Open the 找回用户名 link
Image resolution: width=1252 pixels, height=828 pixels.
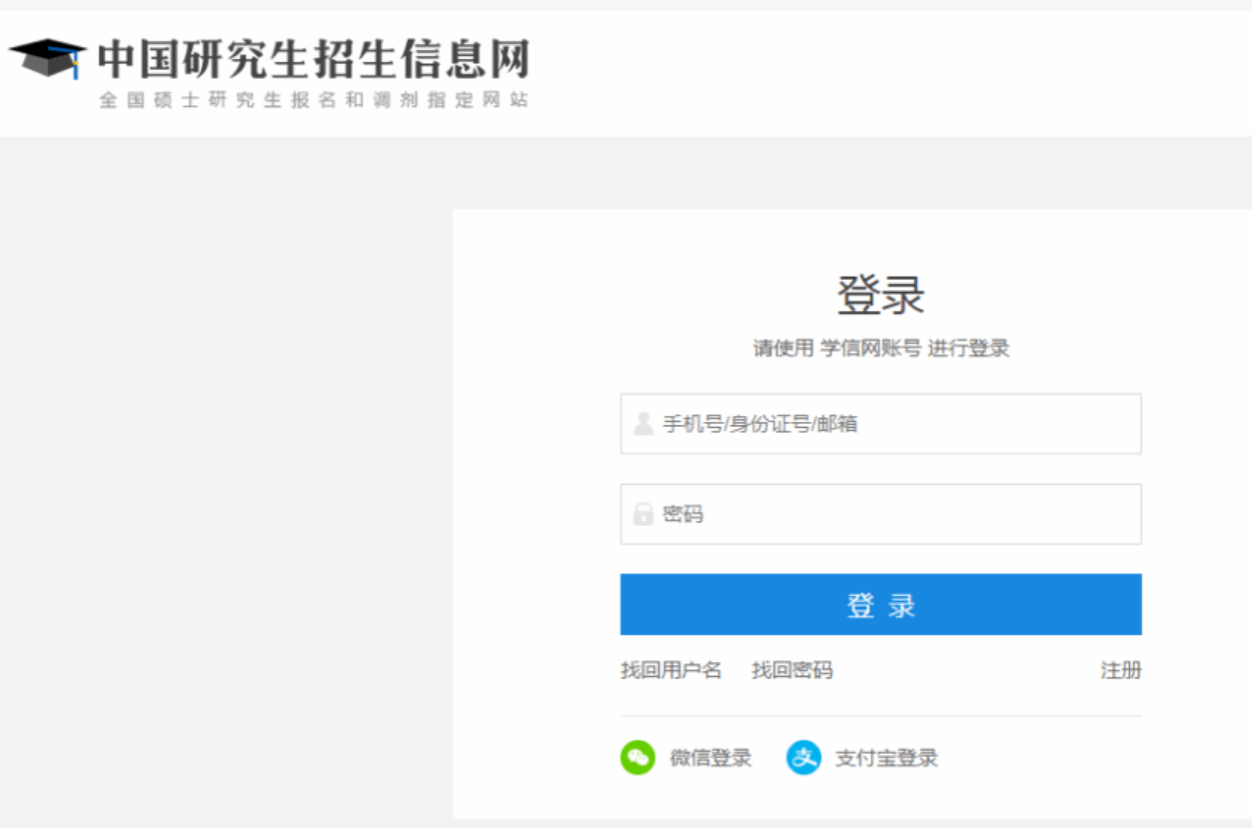pyautogui.click(x=670, y=670)
